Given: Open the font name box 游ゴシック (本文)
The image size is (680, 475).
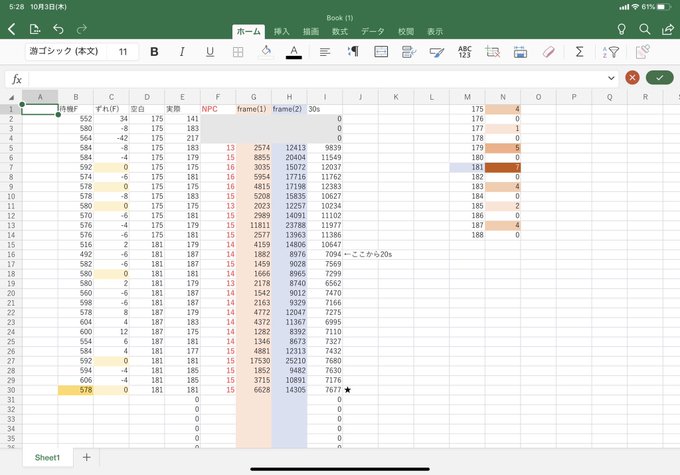Looking at the screenshot, I should [x=64, y=51].
